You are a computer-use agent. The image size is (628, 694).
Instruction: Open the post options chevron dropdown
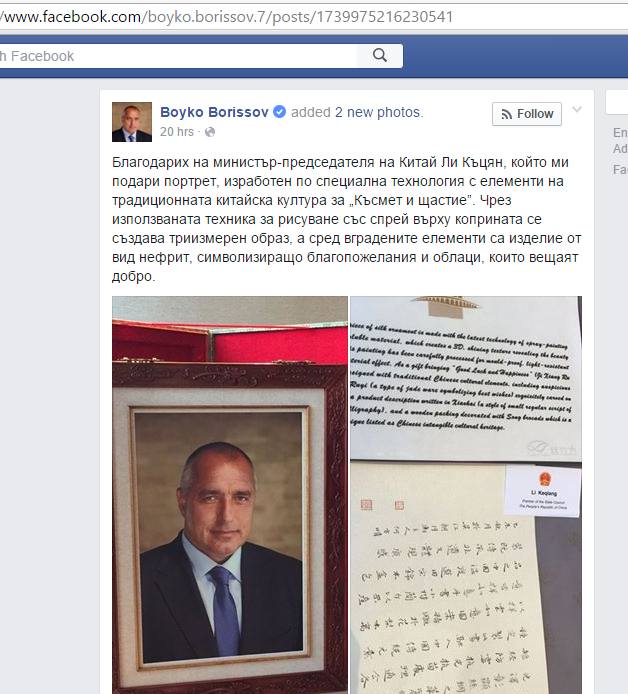pos(577,109)
